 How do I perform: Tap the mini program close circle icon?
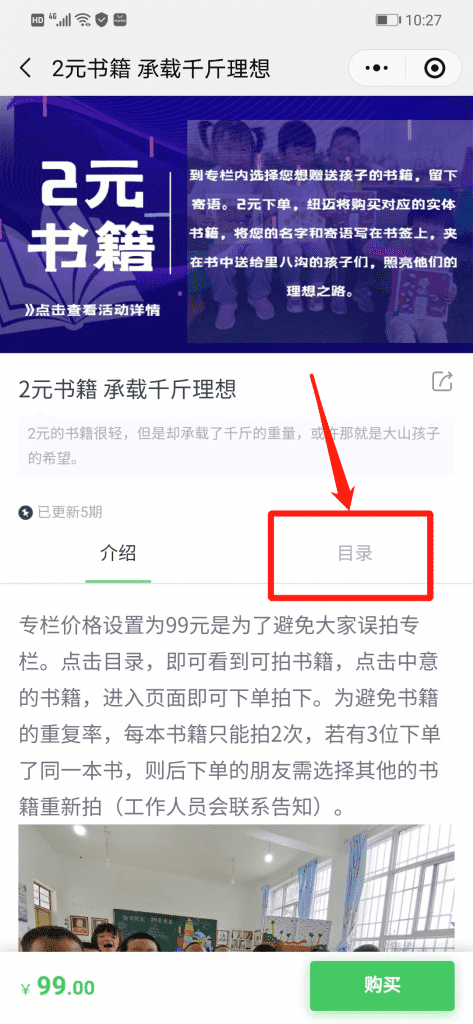point(434,68)
